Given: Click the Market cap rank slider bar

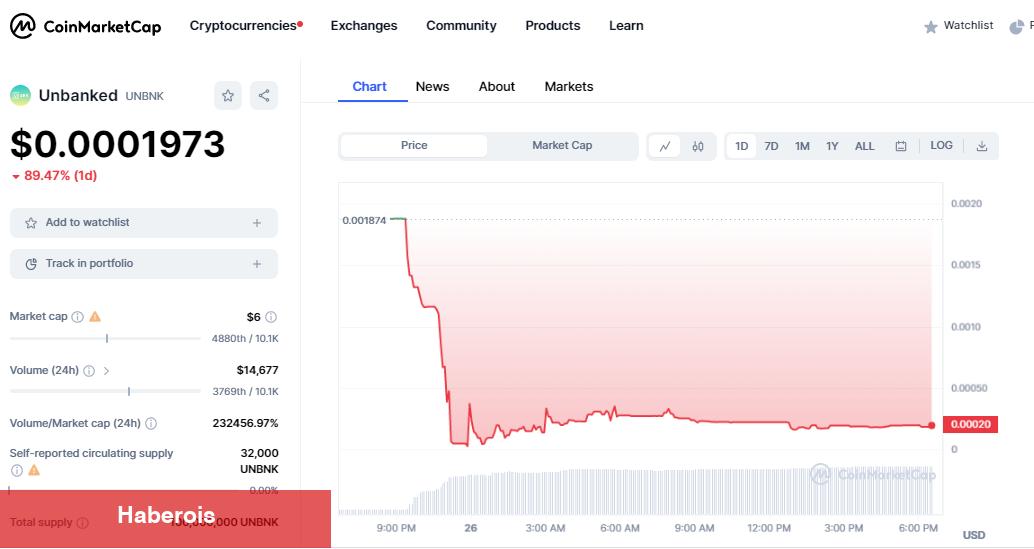Looking at the screenshot, I should click(x=106, y=339).
